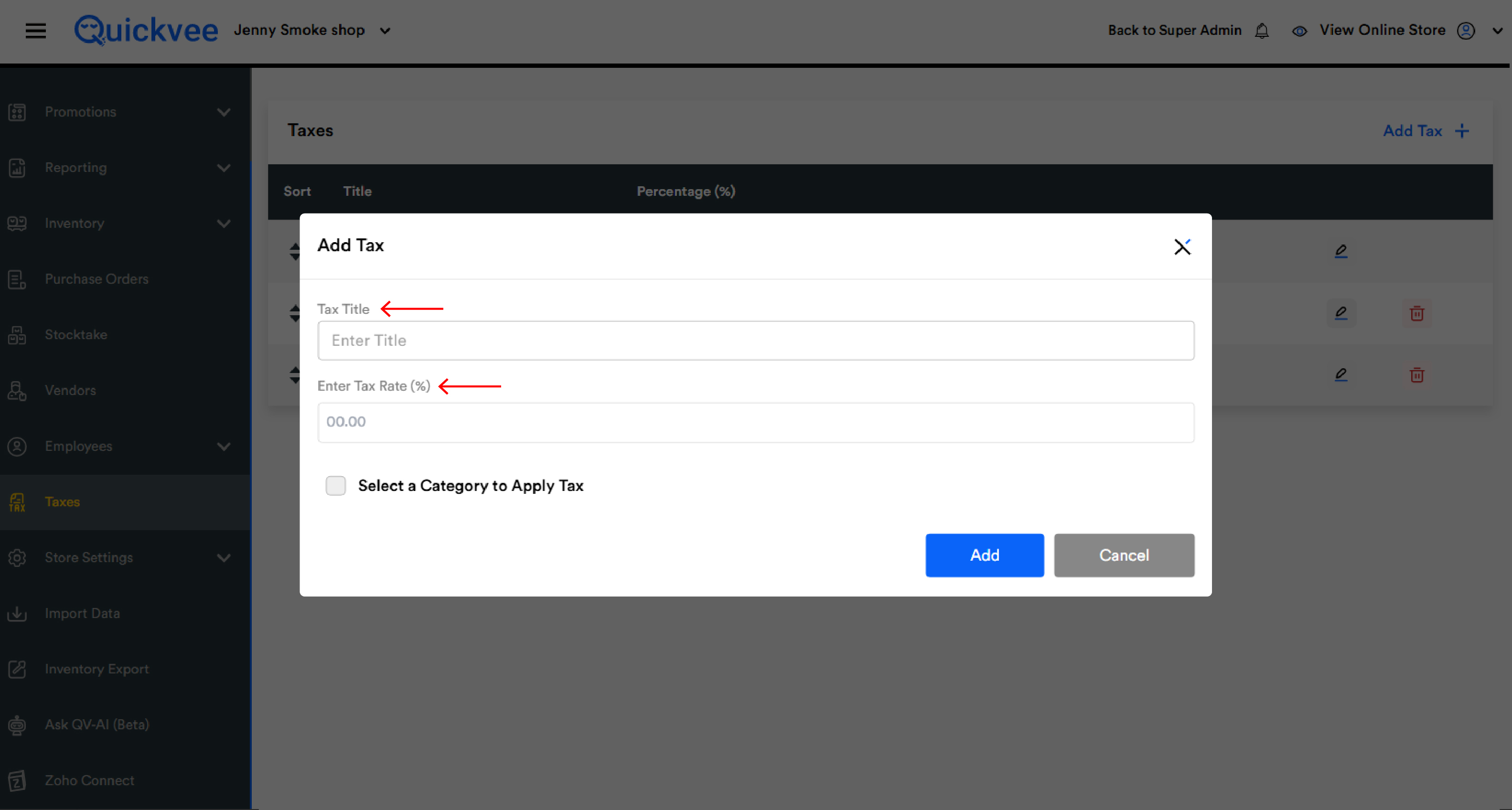Click the pencil edit icon in first tax row
Image resolution: width=1512 pixels, height=810 pixels.
pyautogui.click(x=1340, y=251)
